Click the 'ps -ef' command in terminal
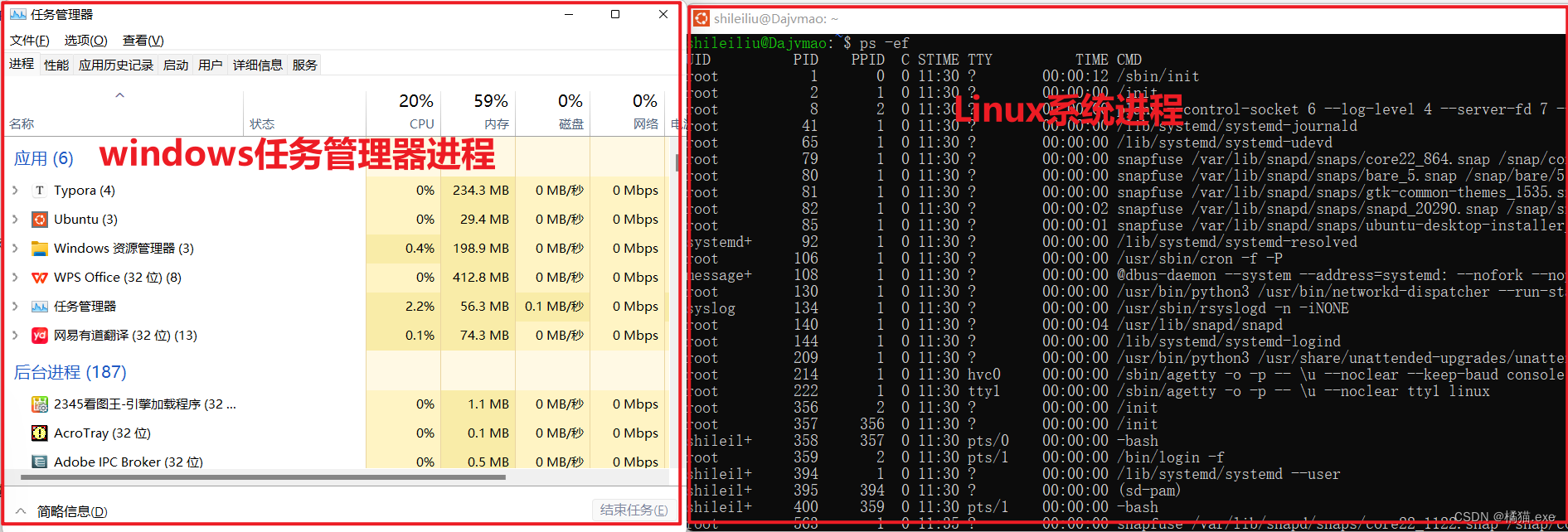1568x532 pixels. (884, 43)
